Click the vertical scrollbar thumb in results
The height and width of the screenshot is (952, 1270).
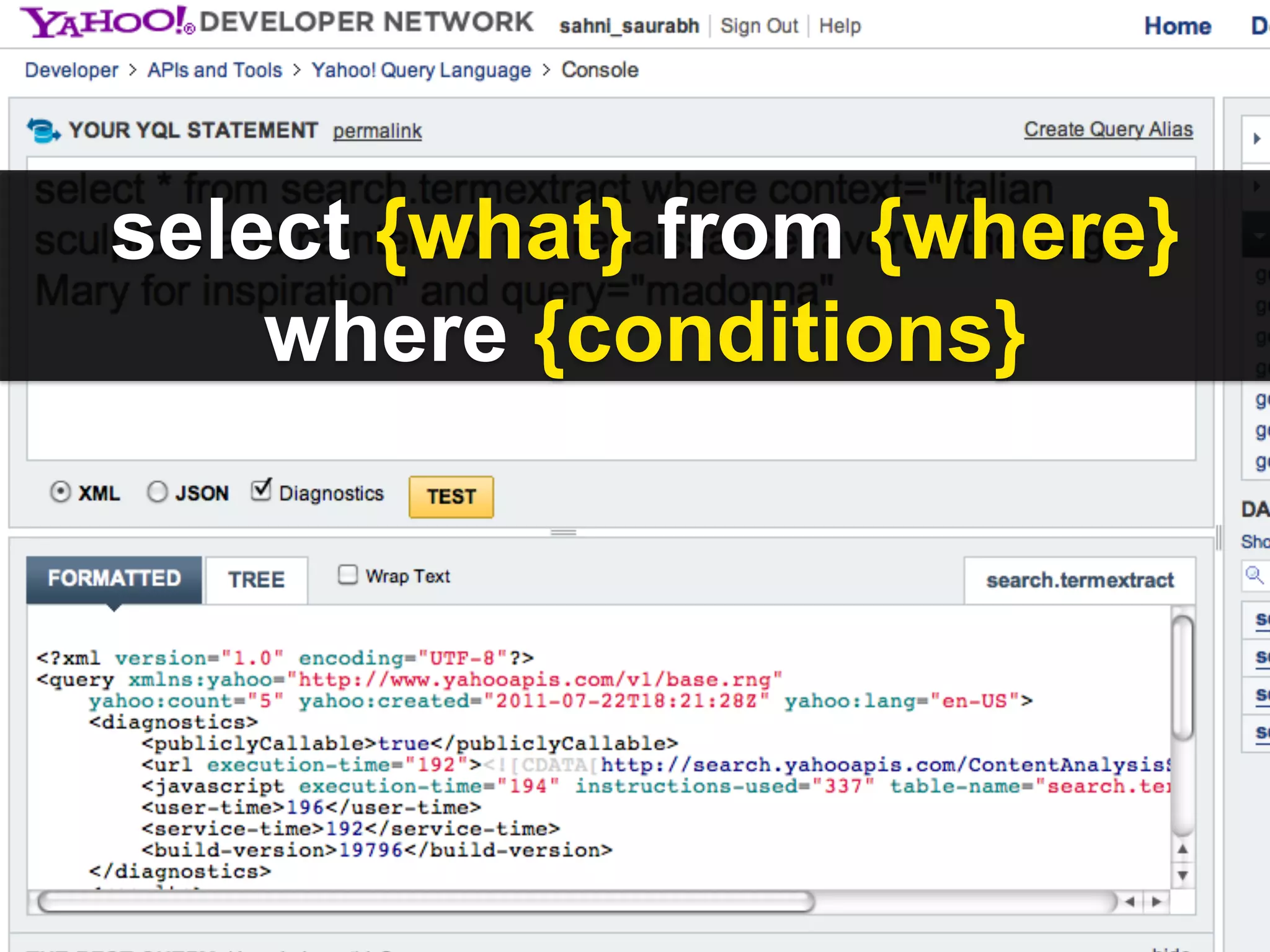[1183, 678]
